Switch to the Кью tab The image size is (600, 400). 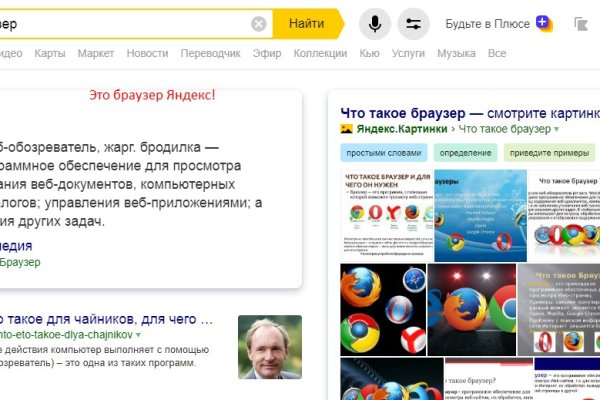tap(369, 53)
